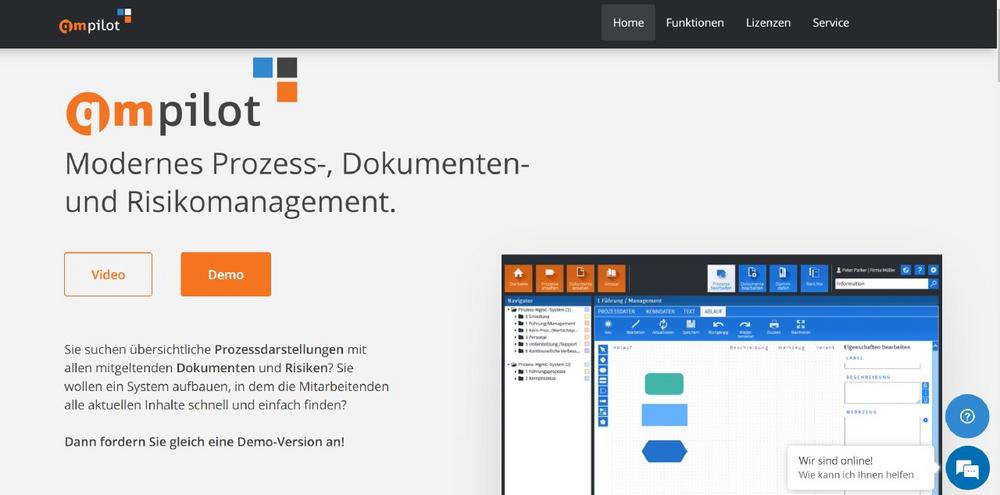Switch to the KENNDATEN tab

tap(659, 311)
